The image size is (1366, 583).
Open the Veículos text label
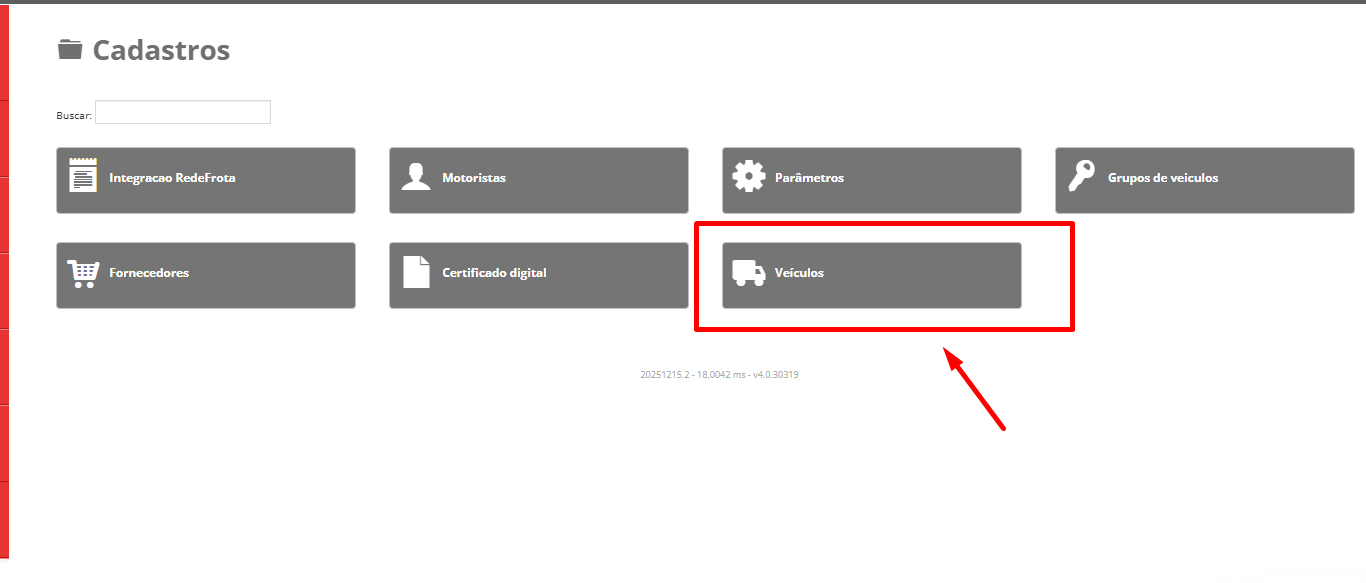click(799, 273)
